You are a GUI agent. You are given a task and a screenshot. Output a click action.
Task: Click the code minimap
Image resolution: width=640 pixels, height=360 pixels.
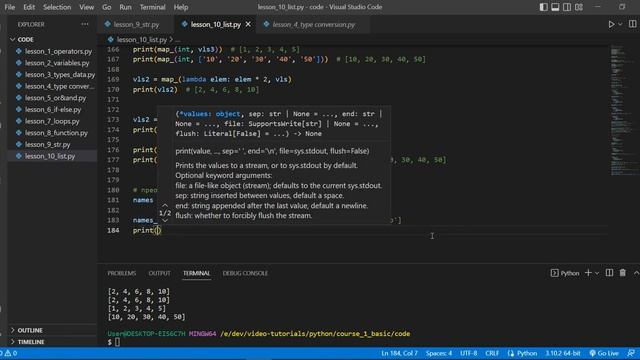tap(621, 110)
